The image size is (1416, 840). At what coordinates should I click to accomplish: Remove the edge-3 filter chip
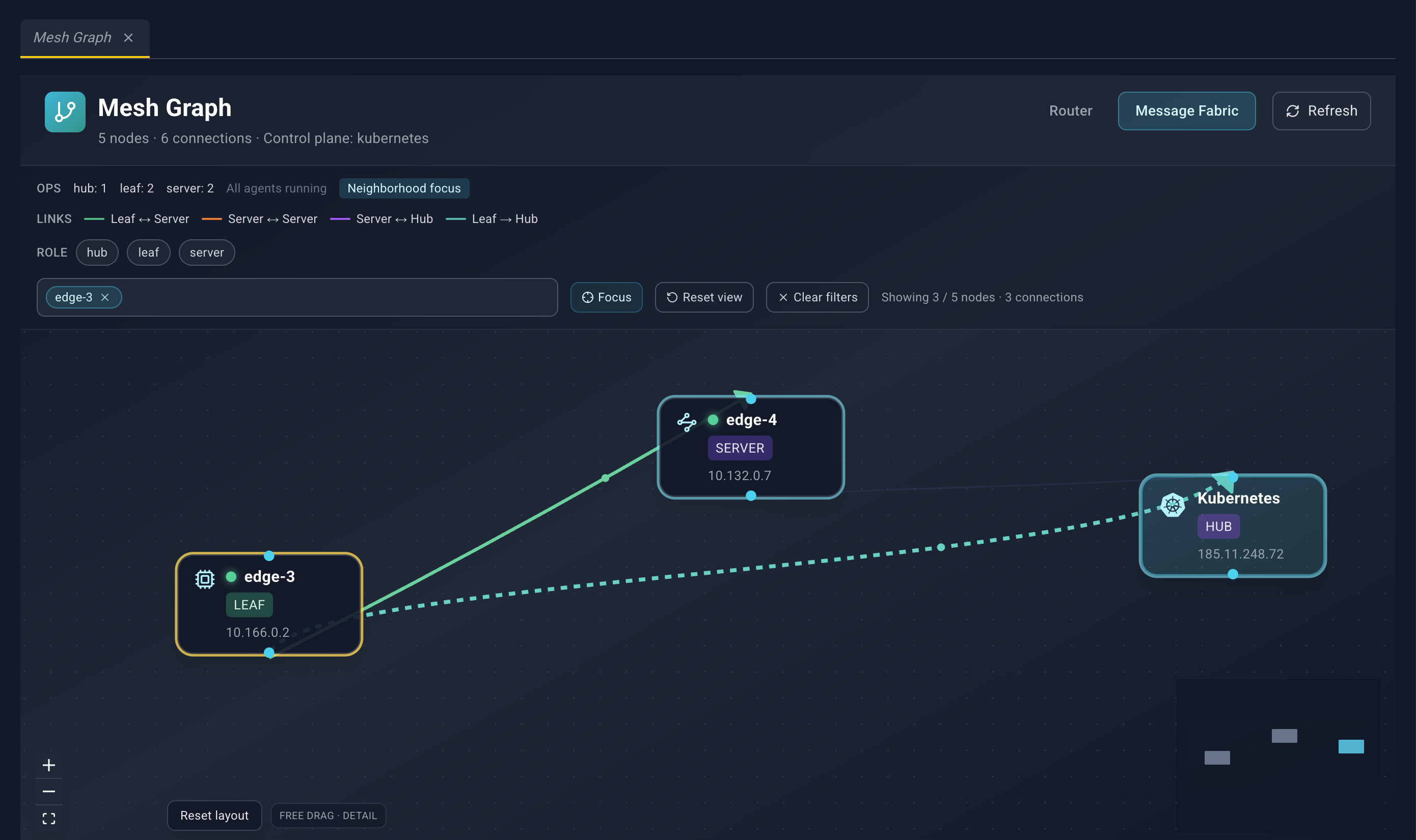tap(105, 297)
